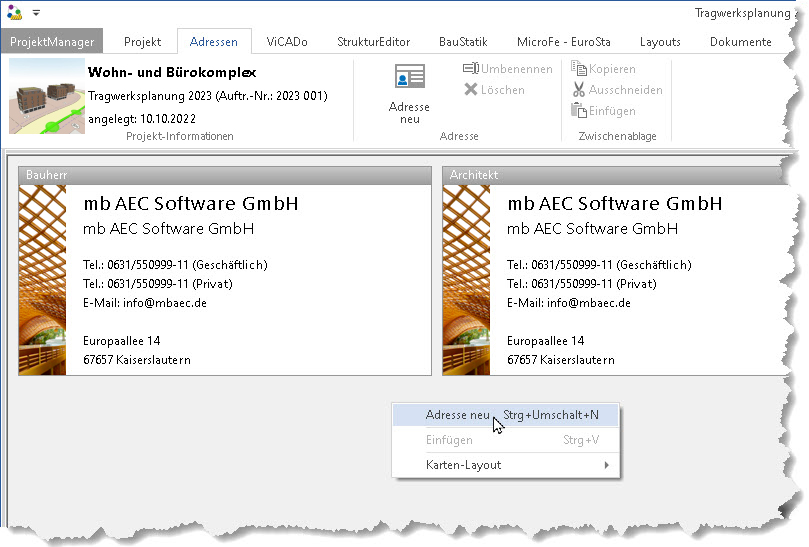Click the text angelegt: 10.10.2022
Image resolution: width=809 pixels, height=547 pixels.
pyautogui.click(x=142, y=119)
